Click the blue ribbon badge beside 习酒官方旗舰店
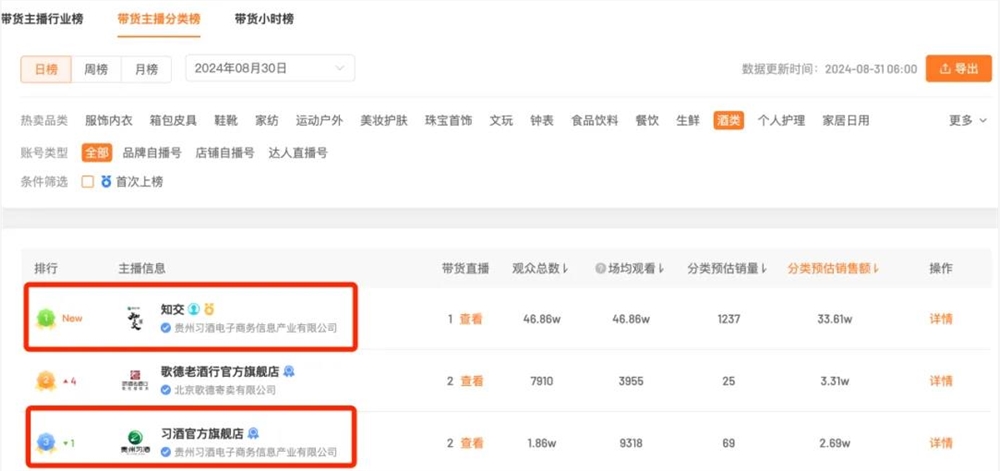 (x=253, y=433)
